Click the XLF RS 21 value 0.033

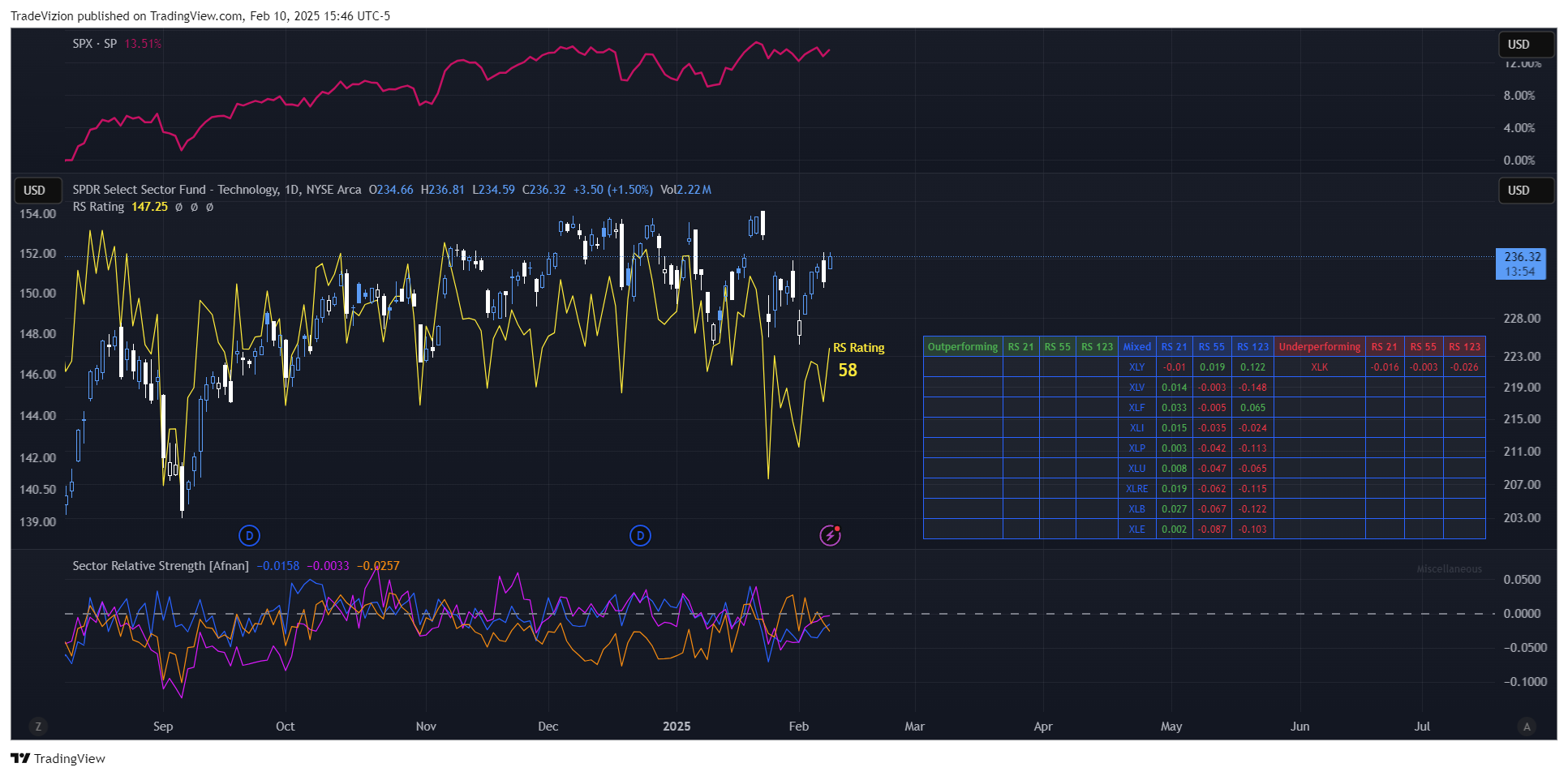[1175, 408]
